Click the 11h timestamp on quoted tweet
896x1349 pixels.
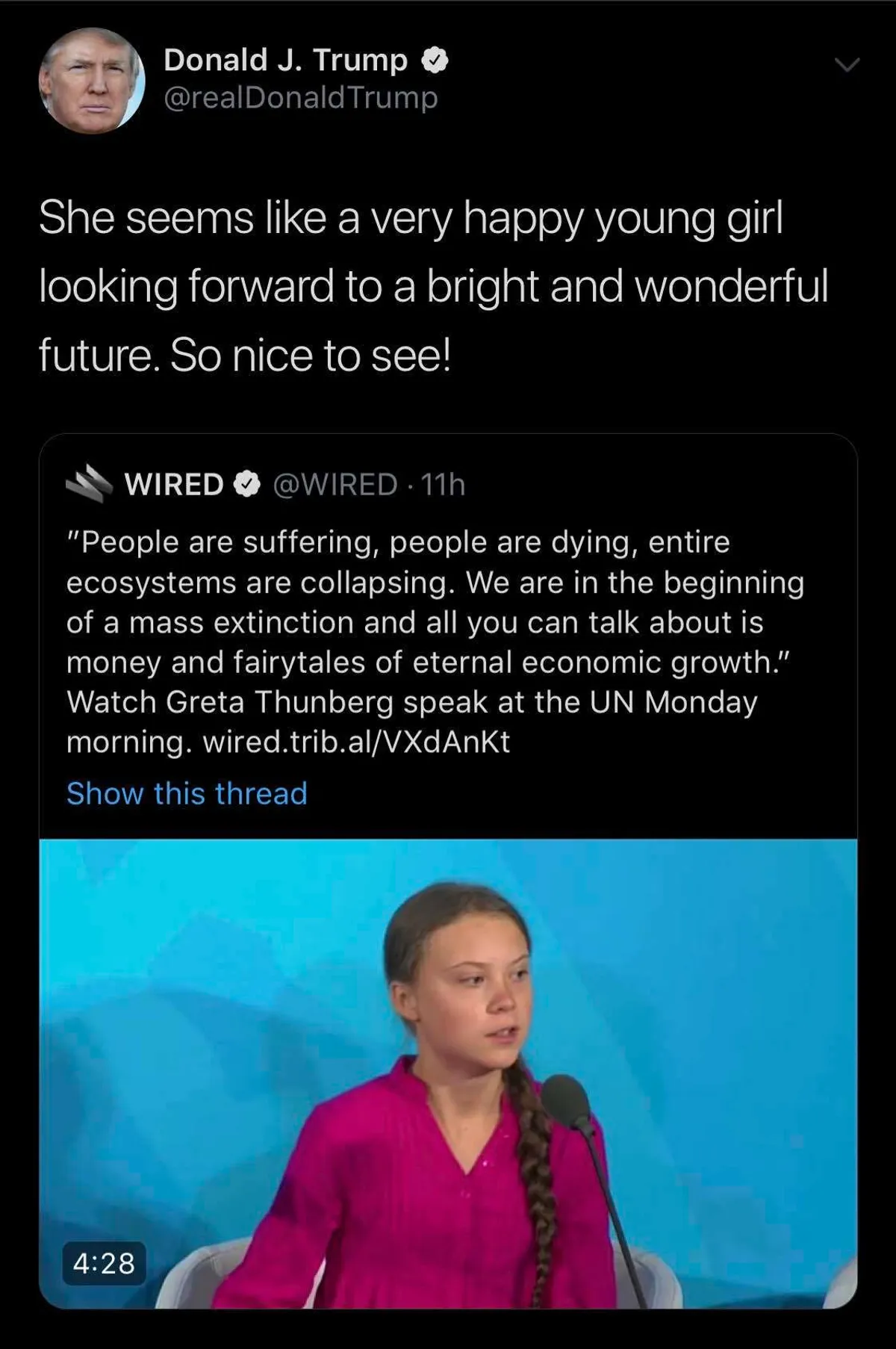(444, 484)
